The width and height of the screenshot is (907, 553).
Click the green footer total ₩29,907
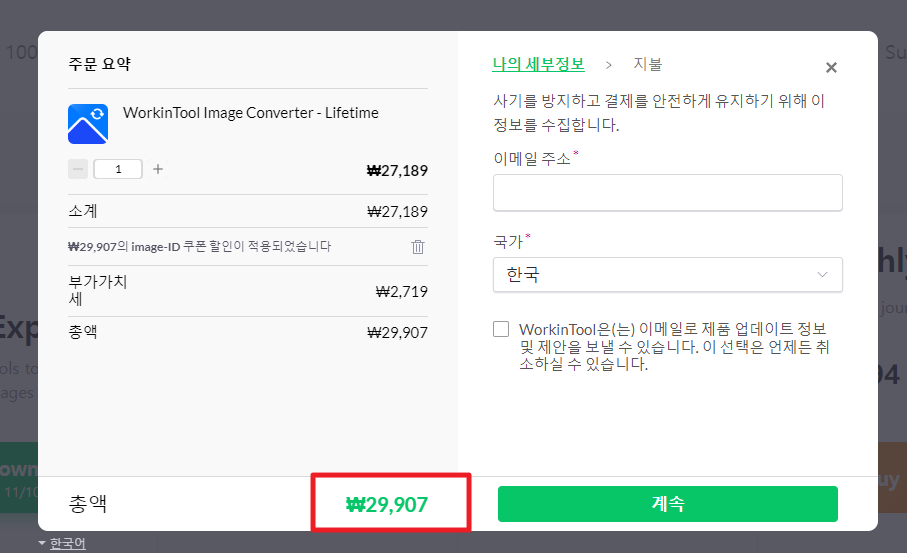[387, 505]
